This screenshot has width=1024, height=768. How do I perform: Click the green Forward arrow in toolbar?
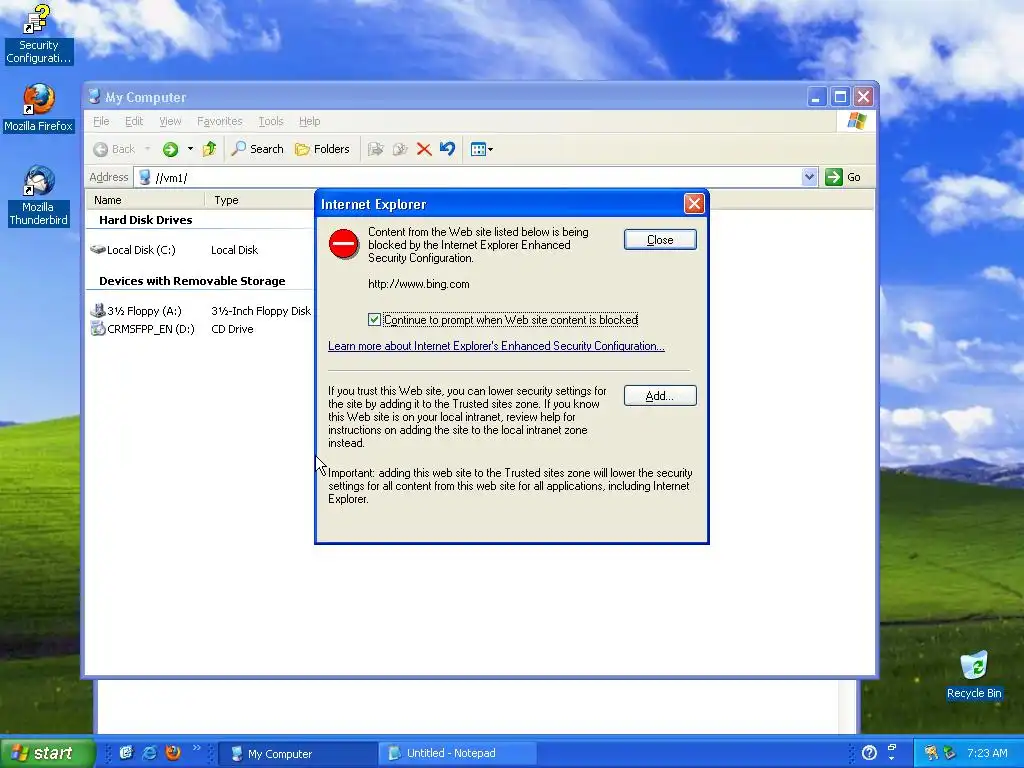point(170,150)
